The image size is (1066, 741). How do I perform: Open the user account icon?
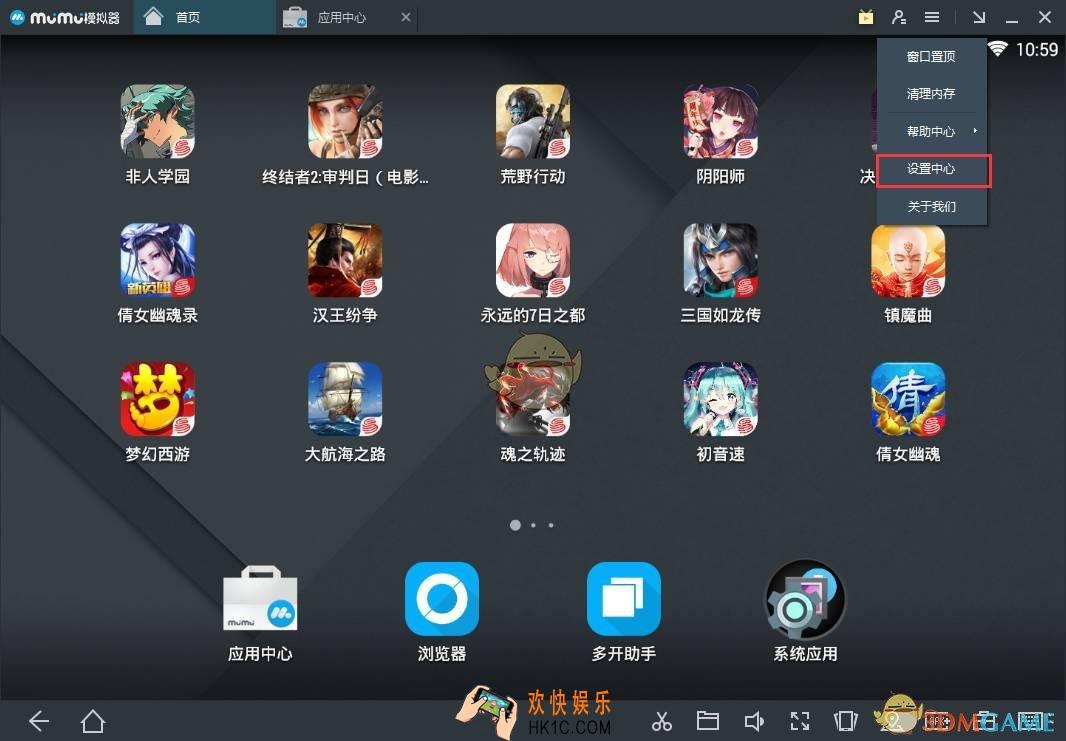tap(899, 17)
